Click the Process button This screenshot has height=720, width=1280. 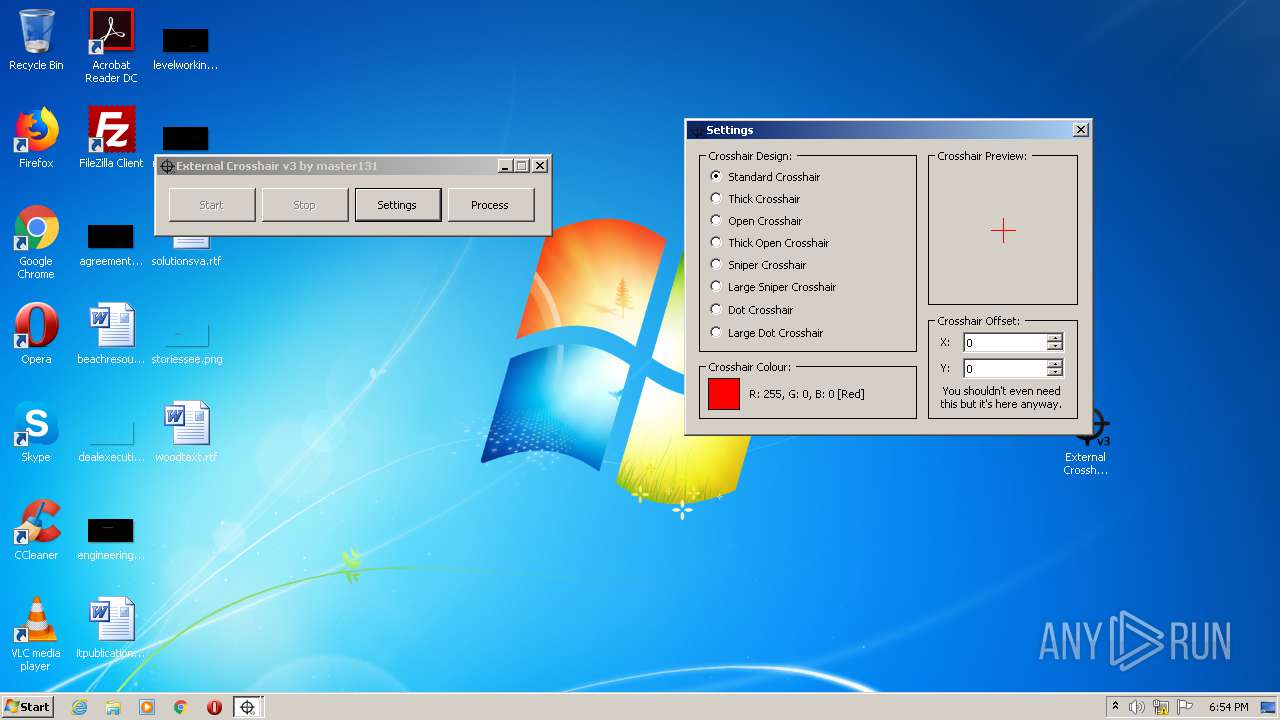pos(490,205)
